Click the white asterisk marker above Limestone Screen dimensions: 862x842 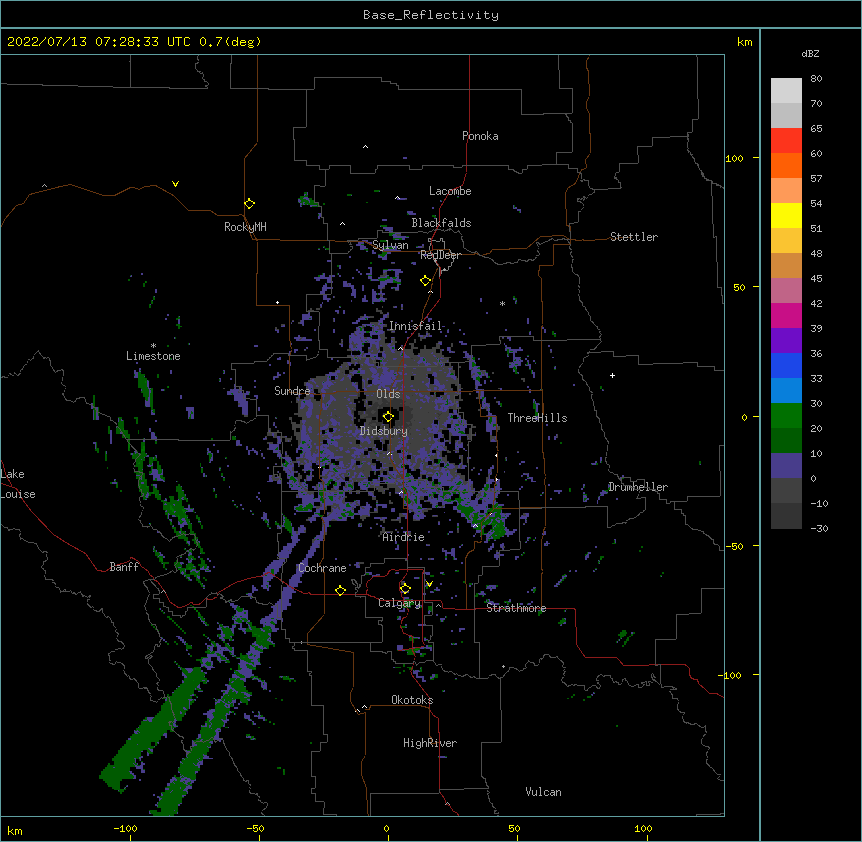click(x=153, y=346)
